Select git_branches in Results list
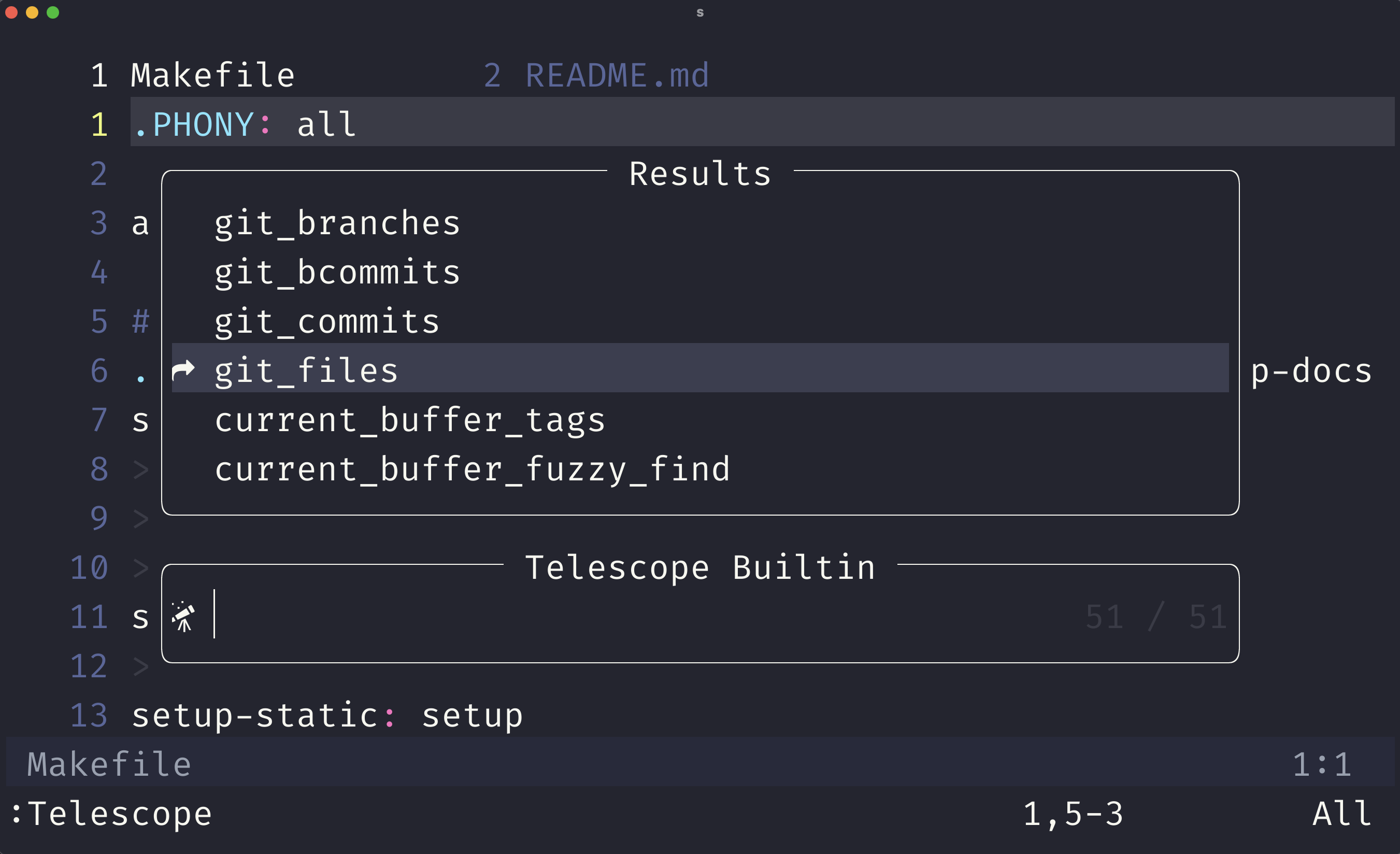 [337, 223]
